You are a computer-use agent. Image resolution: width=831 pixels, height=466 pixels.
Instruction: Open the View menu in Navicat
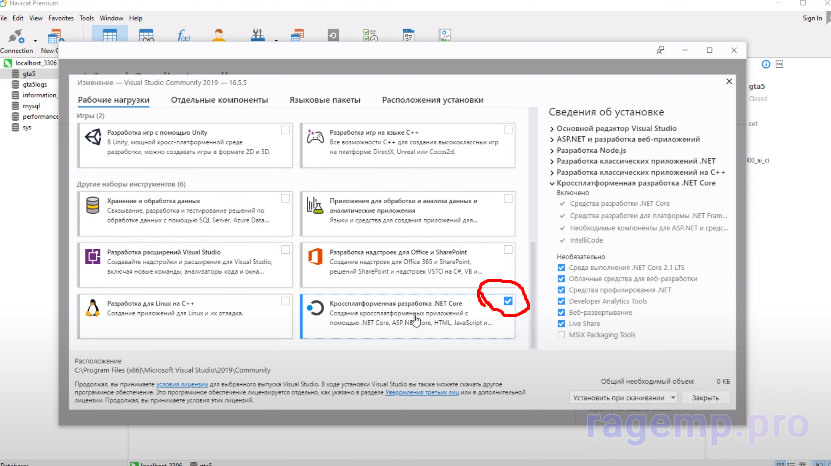(36, 18)
